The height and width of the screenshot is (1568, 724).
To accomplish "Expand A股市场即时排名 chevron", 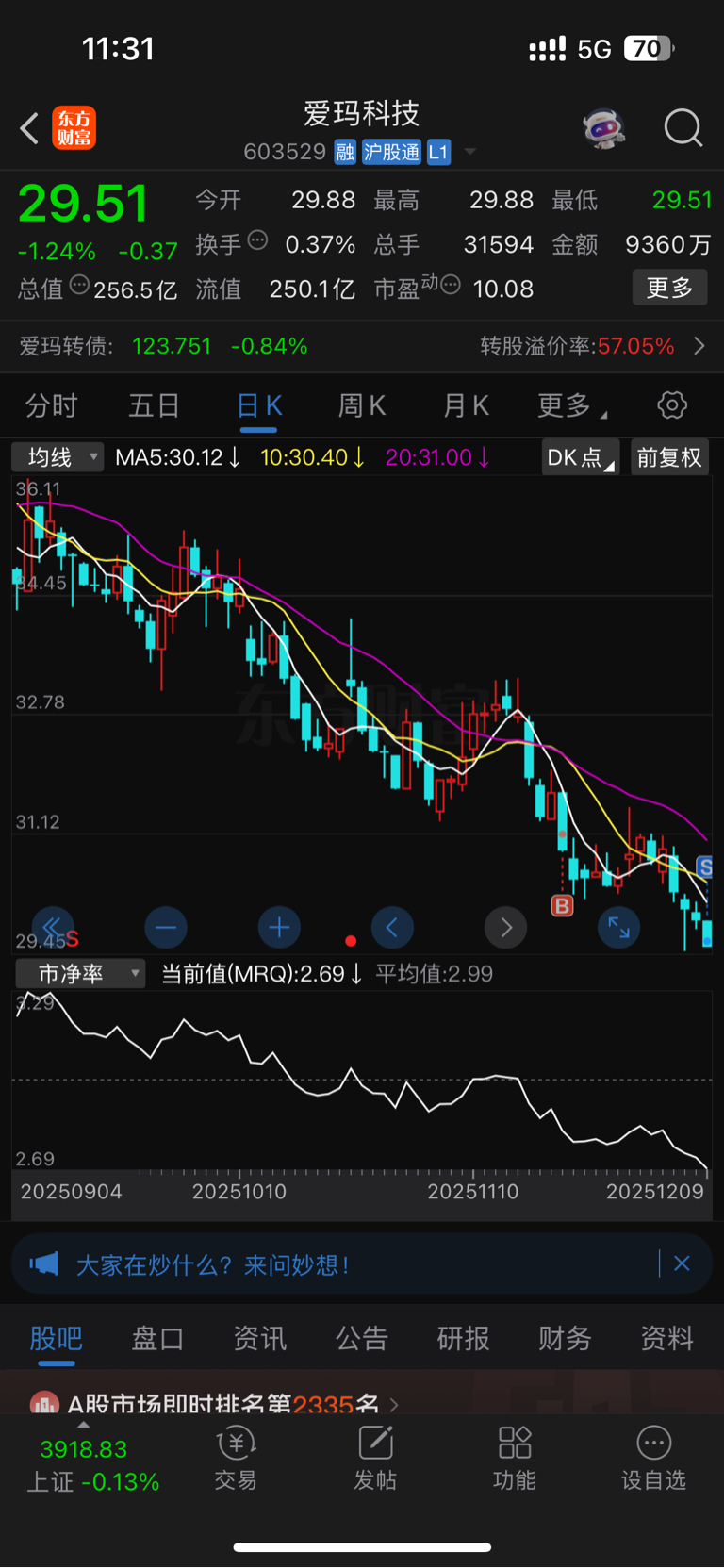I will (394, 1405).
